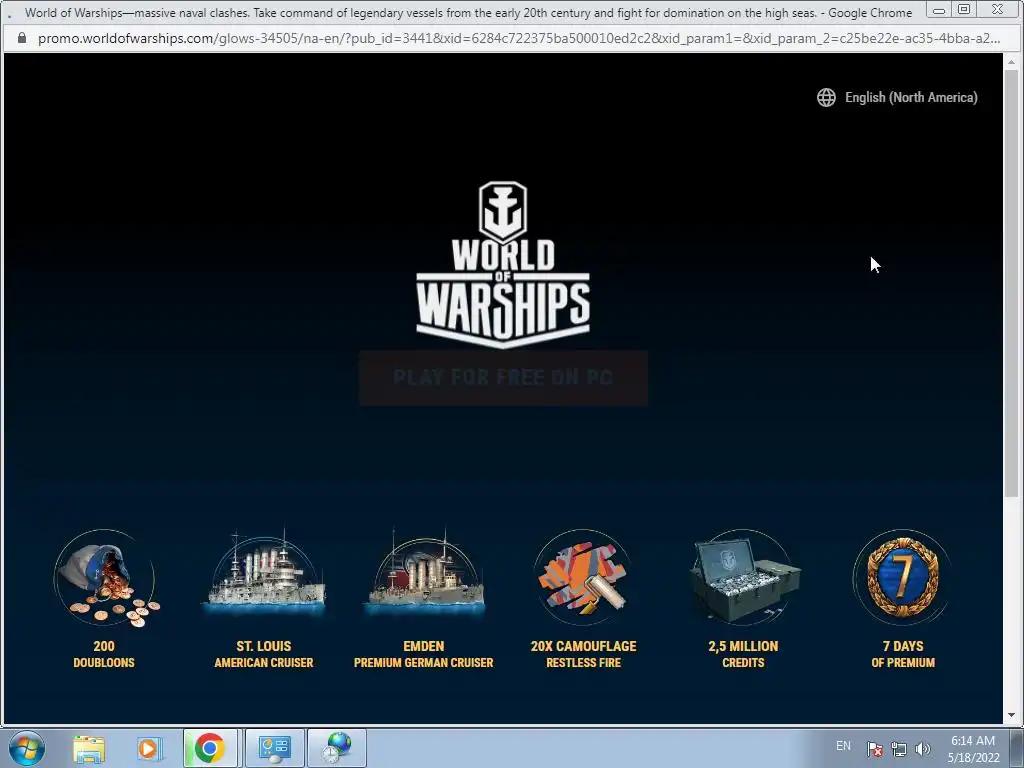Click the Play For Free On PC button
The image size is (1024, 768).
(x=503, y=377)
